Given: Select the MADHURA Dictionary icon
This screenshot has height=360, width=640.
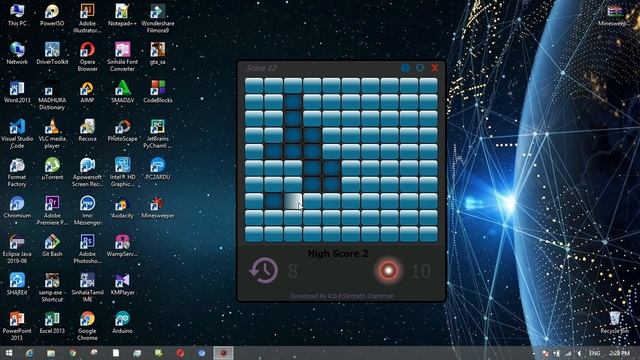Looking at the screenshot, I should pos(52,95).
